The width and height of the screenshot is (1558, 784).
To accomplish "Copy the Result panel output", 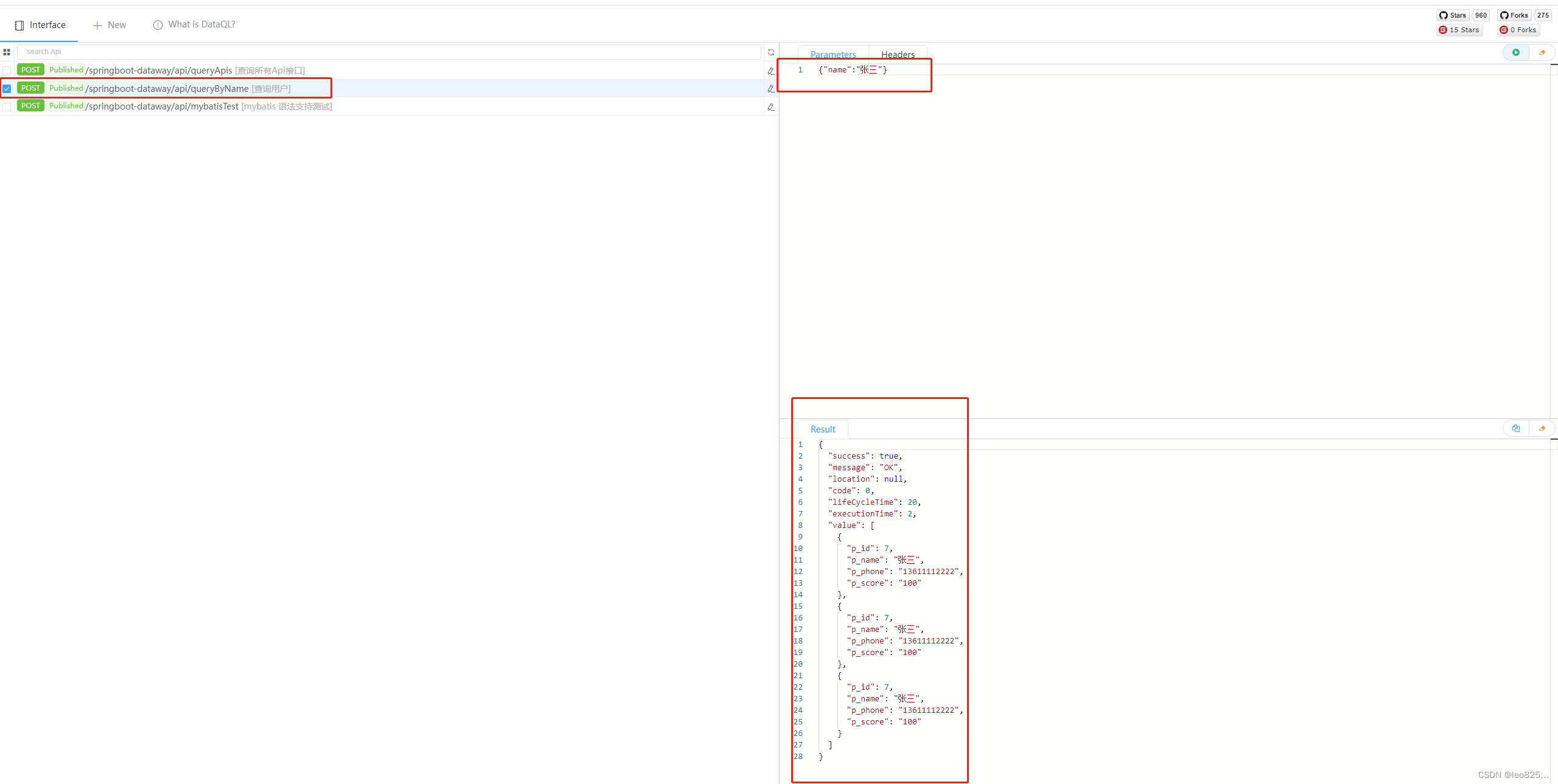I will (x=1515, y=428).
